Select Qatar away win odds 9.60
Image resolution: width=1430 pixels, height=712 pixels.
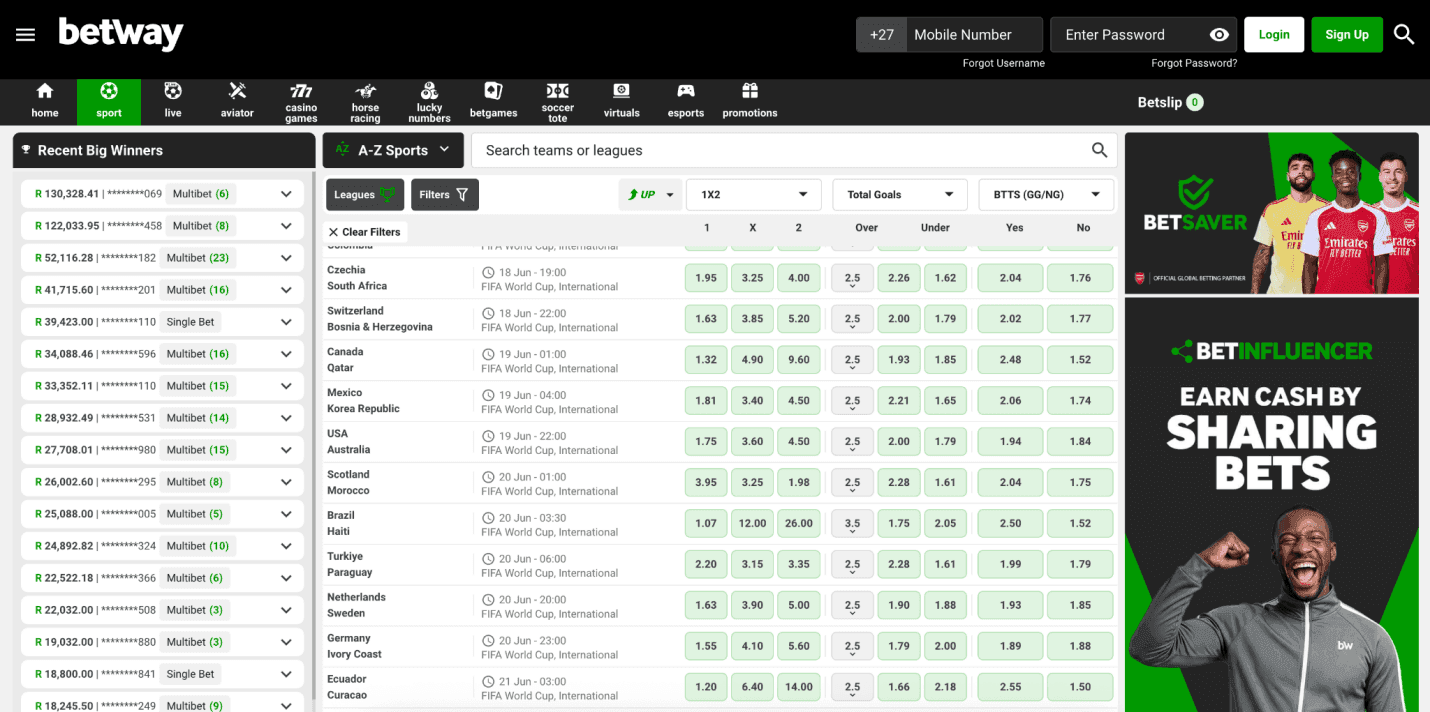(x=799, y=360)
